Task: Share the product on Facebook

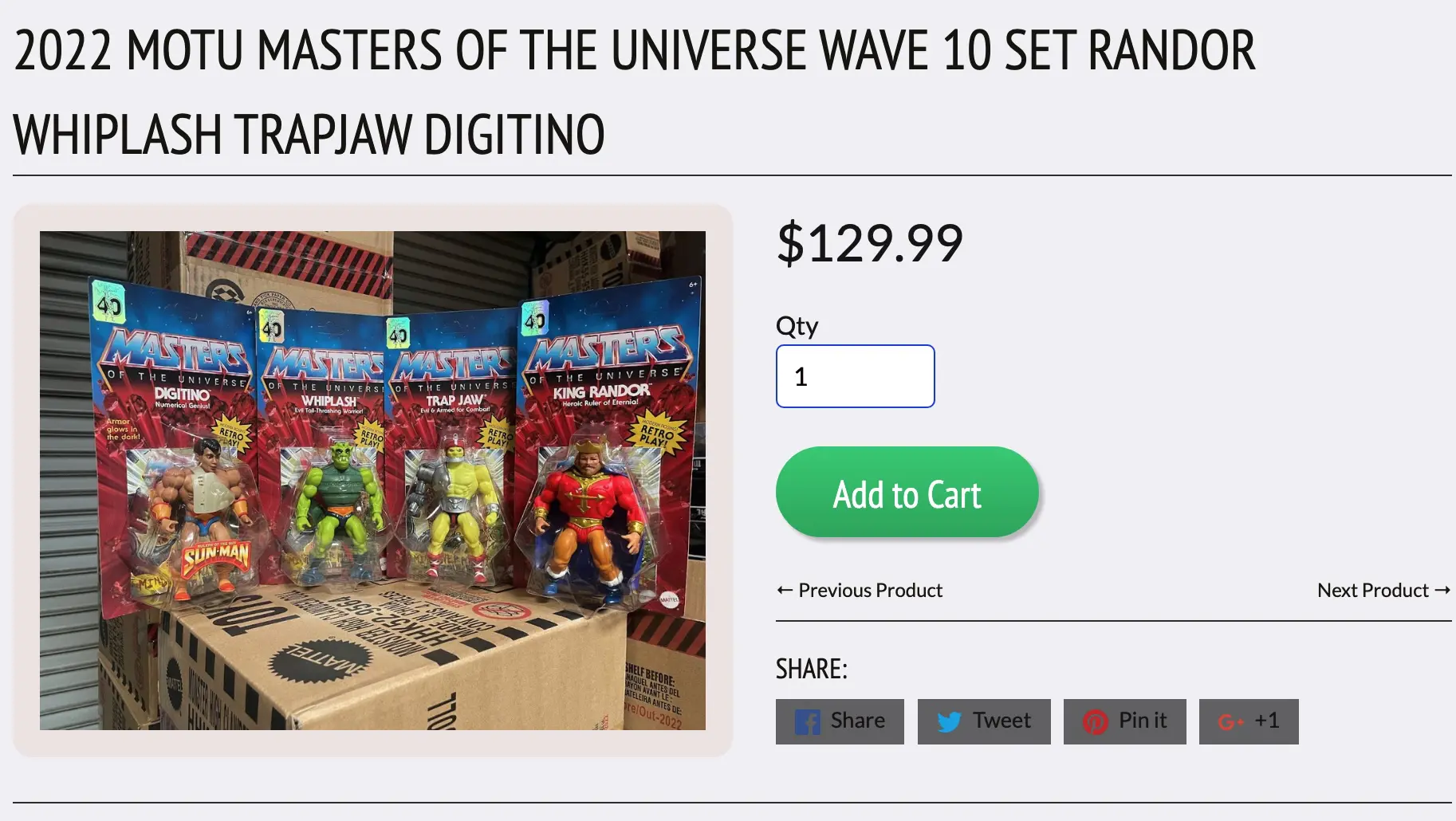Action: [840, 721]
